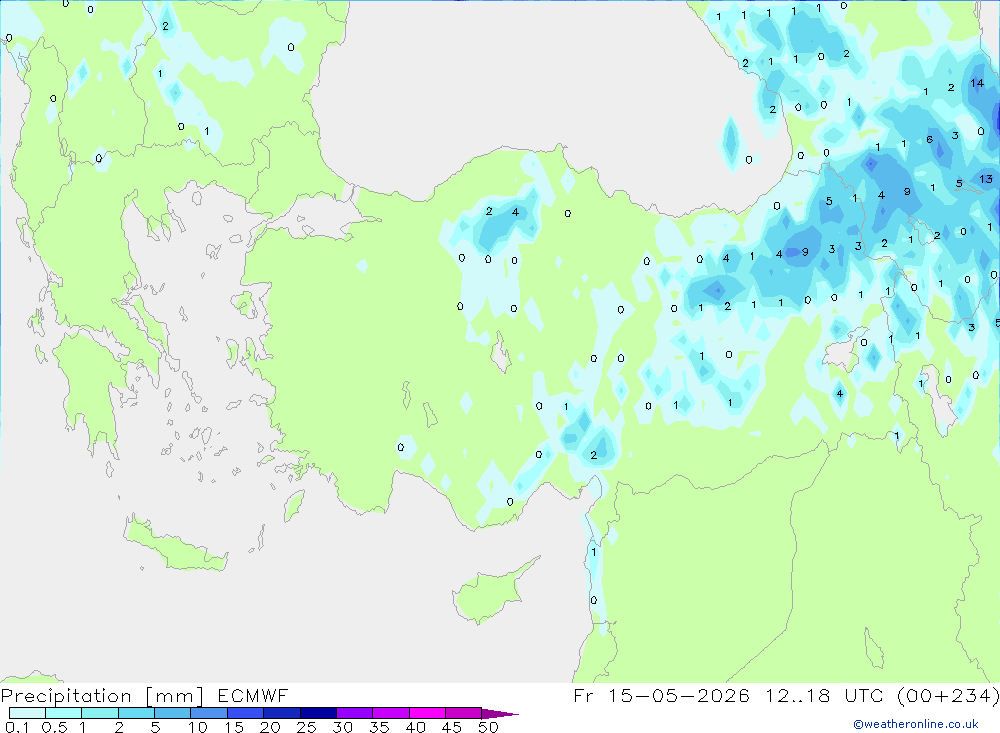Pick the 40–45 mm magenta legend swatch
Viewport: 1000px width, 733px height.
[427, 713]
